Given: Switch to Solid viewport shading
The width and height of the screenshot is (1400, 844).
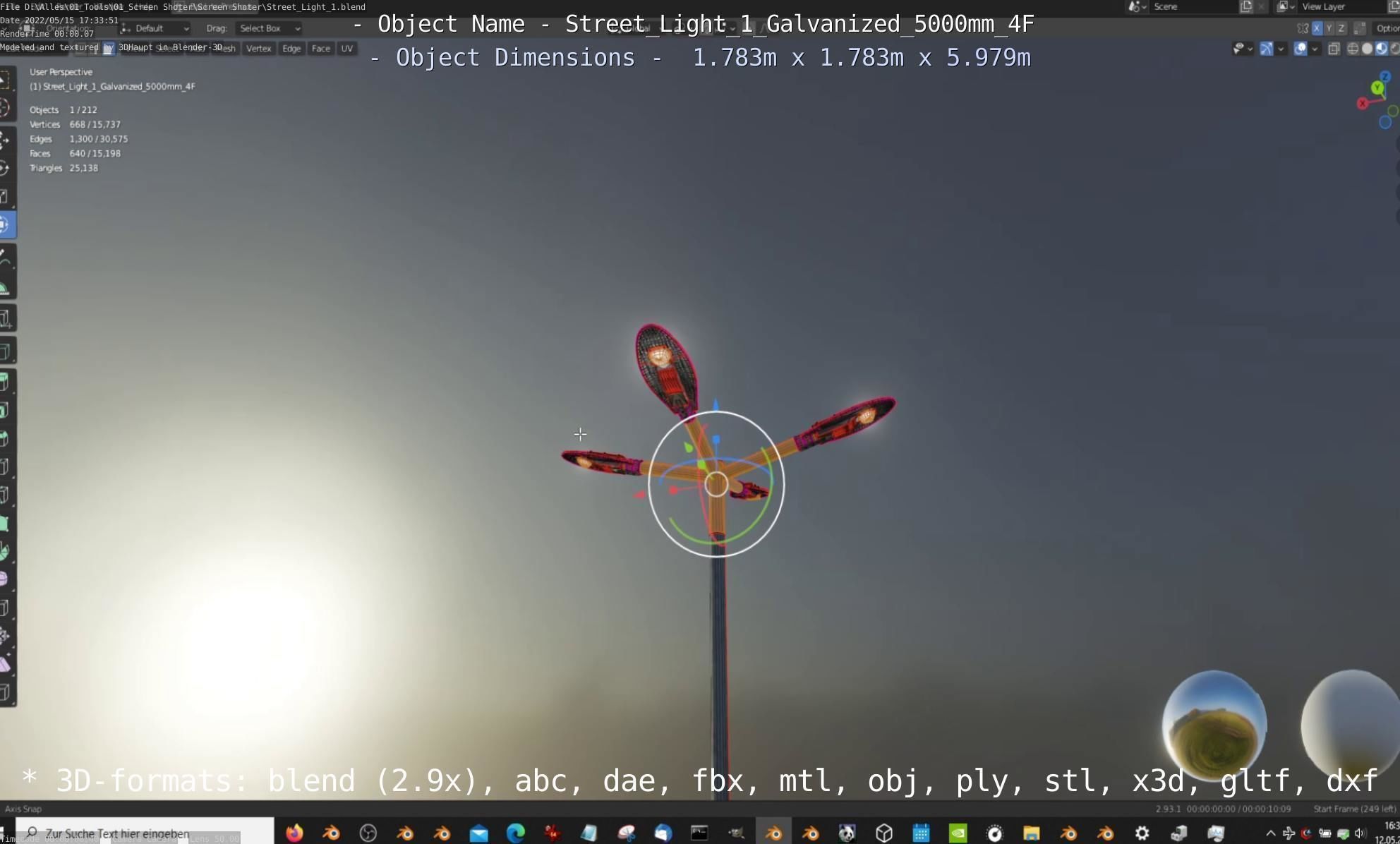Looking at the screenshot, I should point(1367,49).
